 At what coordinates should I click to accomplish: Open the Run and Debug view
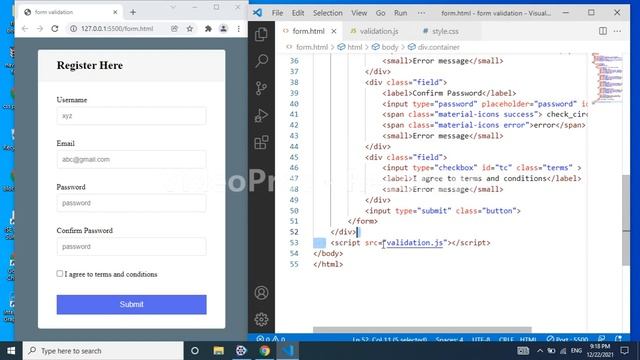coord(261,116)
